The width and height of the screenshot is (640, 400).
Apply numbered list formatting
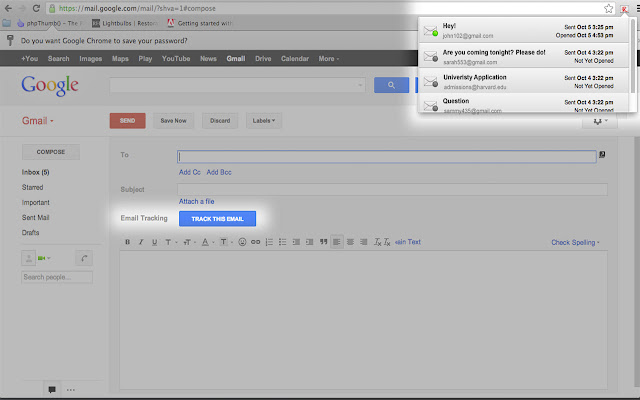(x=269, y=242)
